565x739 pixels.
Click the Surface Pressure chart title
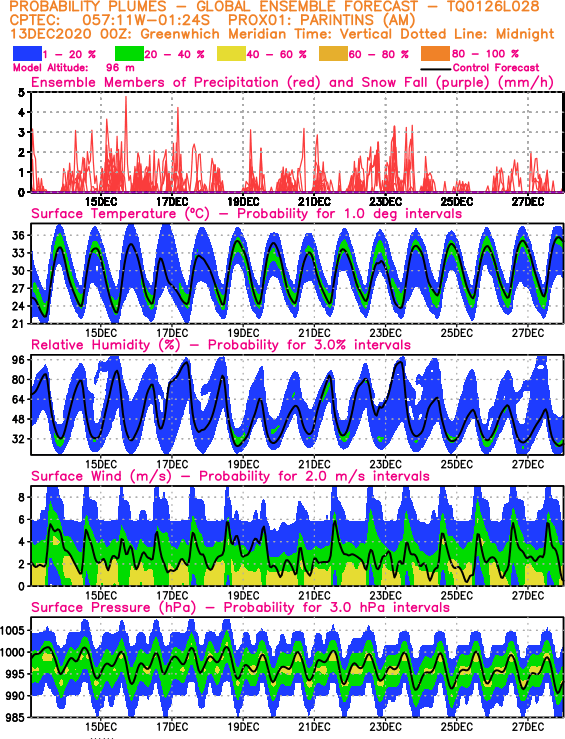240,607
